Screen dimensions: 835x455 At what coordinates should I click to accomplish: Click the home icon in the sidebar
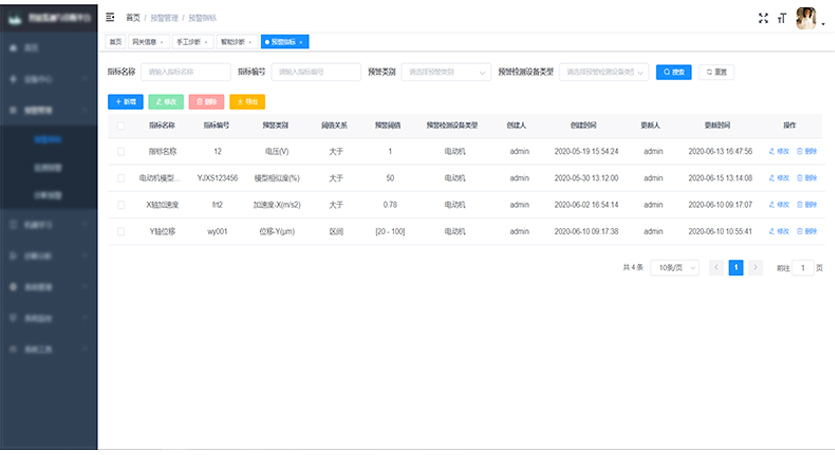pos(13,48)
